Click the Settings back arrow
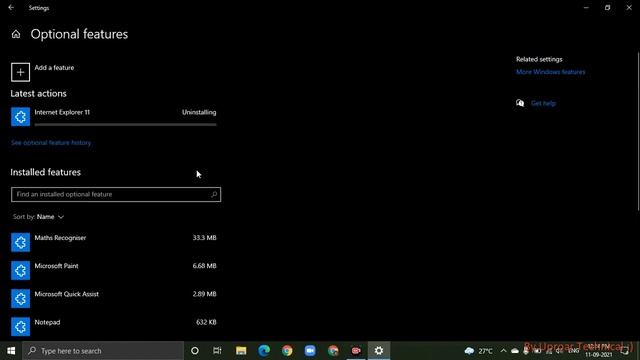The height and width of the screenshot is (360, 640). (x=11, y=7)
